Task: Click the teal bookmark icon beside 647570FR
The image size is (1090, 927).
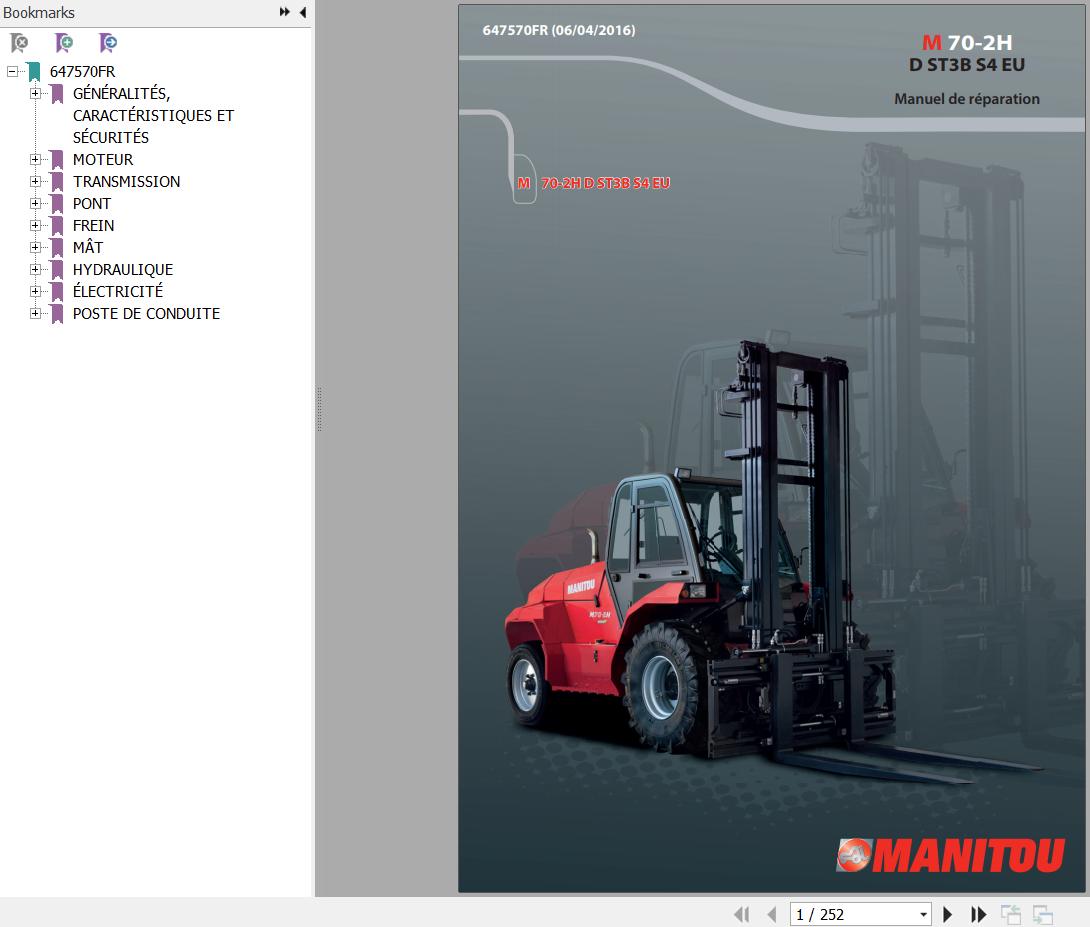Action: [34, 72]
